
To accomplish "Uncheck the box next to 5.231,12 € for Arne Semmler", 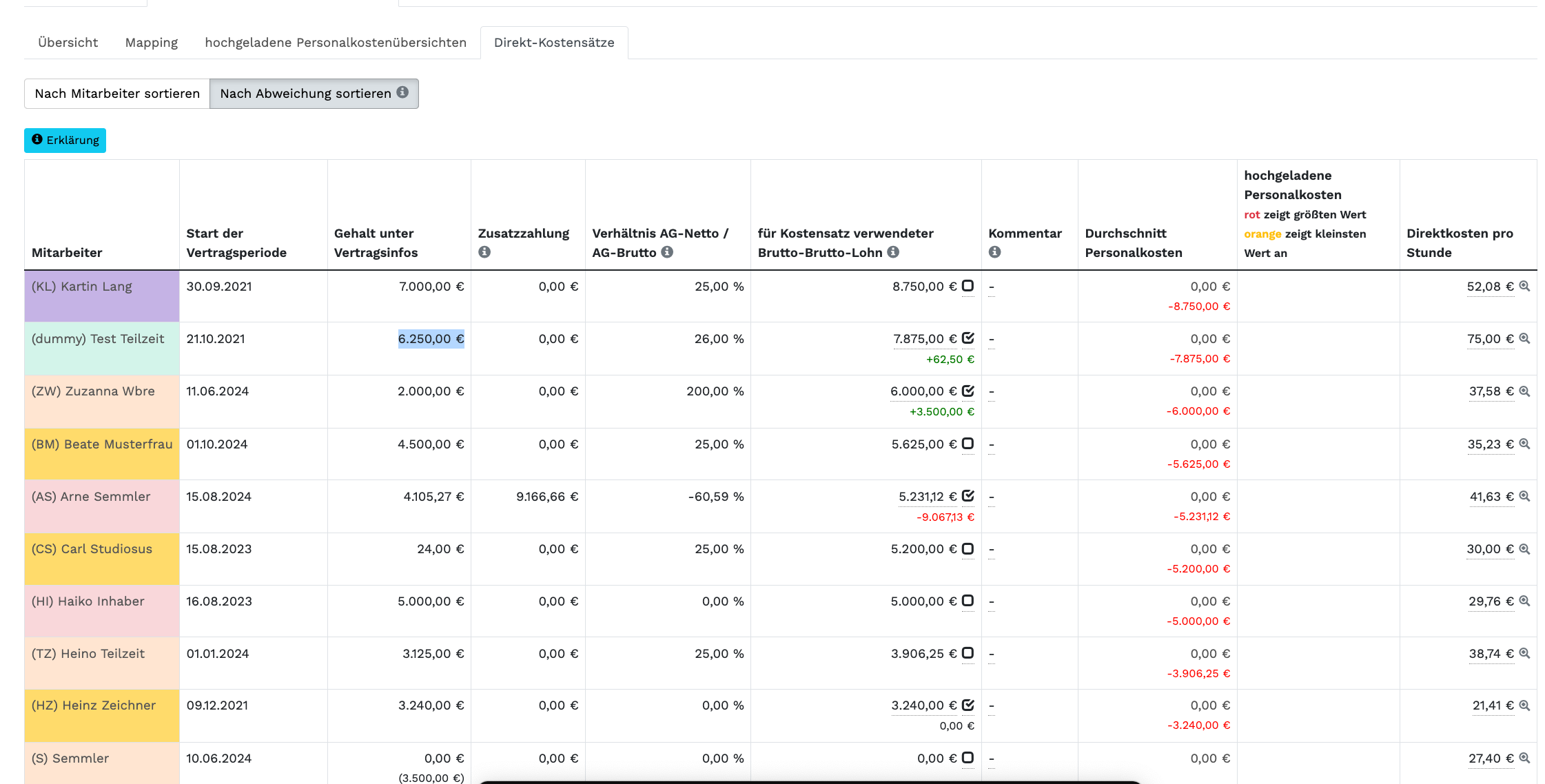I will (x=968, y=496).
